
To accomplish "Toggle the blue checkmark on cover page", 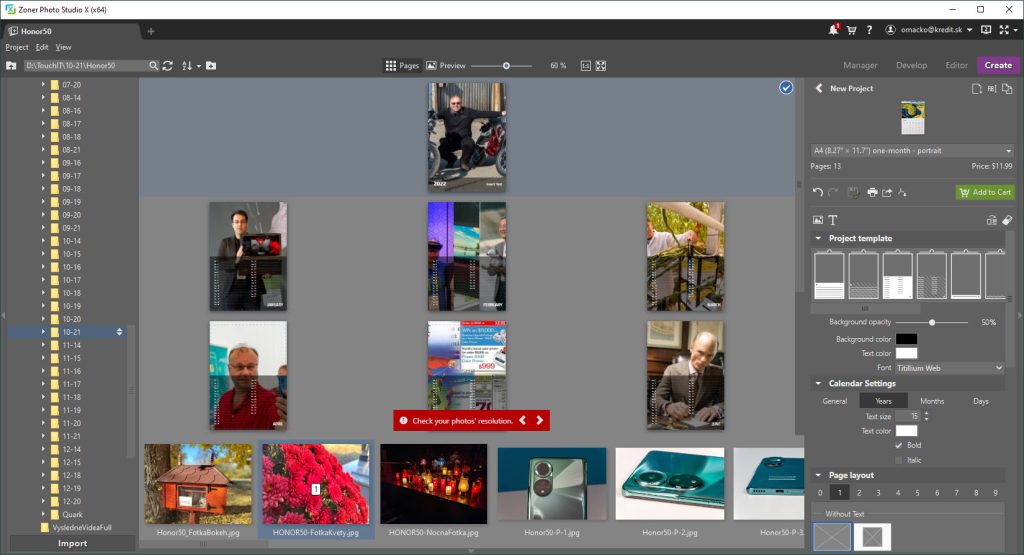I will coord(786,88).
